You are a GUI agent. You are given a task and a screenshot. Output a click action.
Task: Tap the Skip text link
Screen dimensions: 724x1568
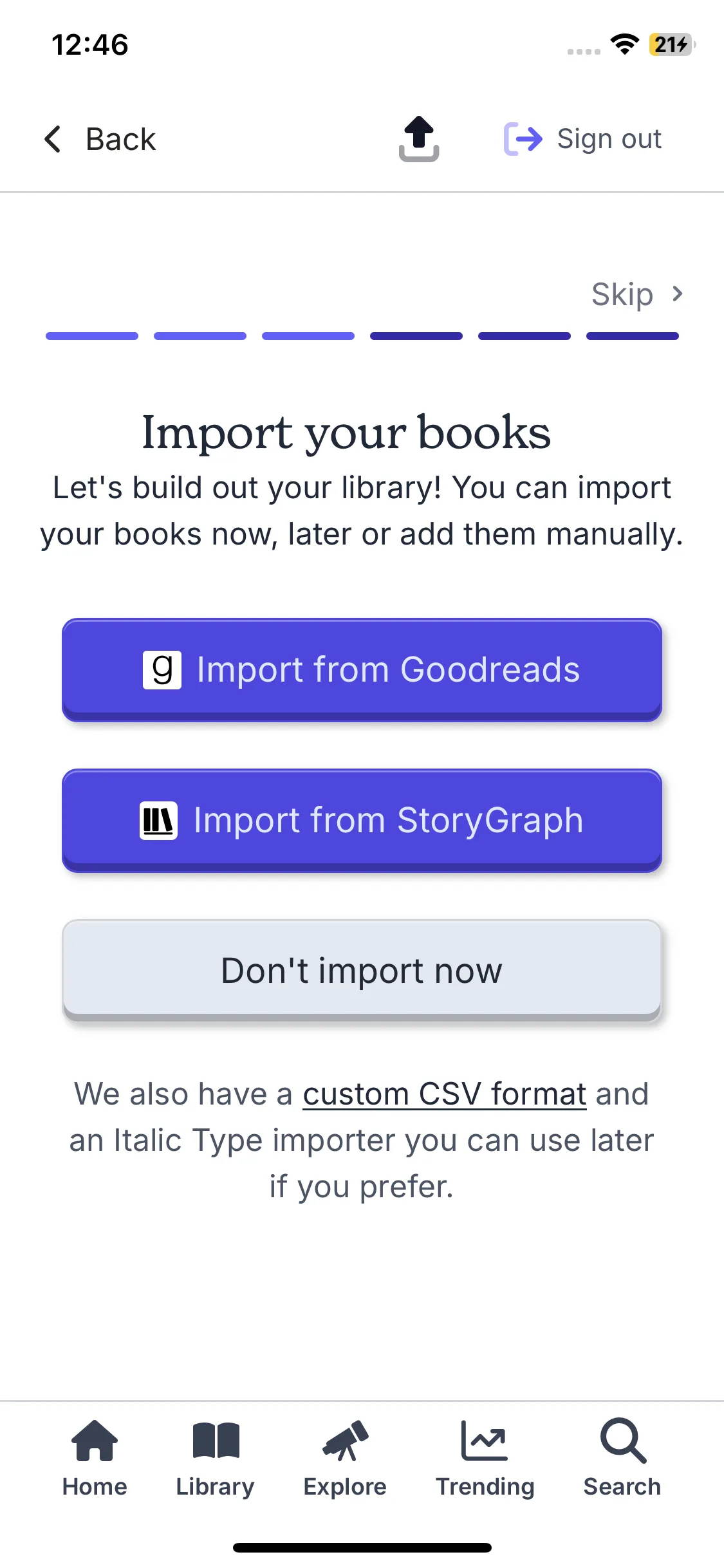pyautogui.click(x=622, y=295)
